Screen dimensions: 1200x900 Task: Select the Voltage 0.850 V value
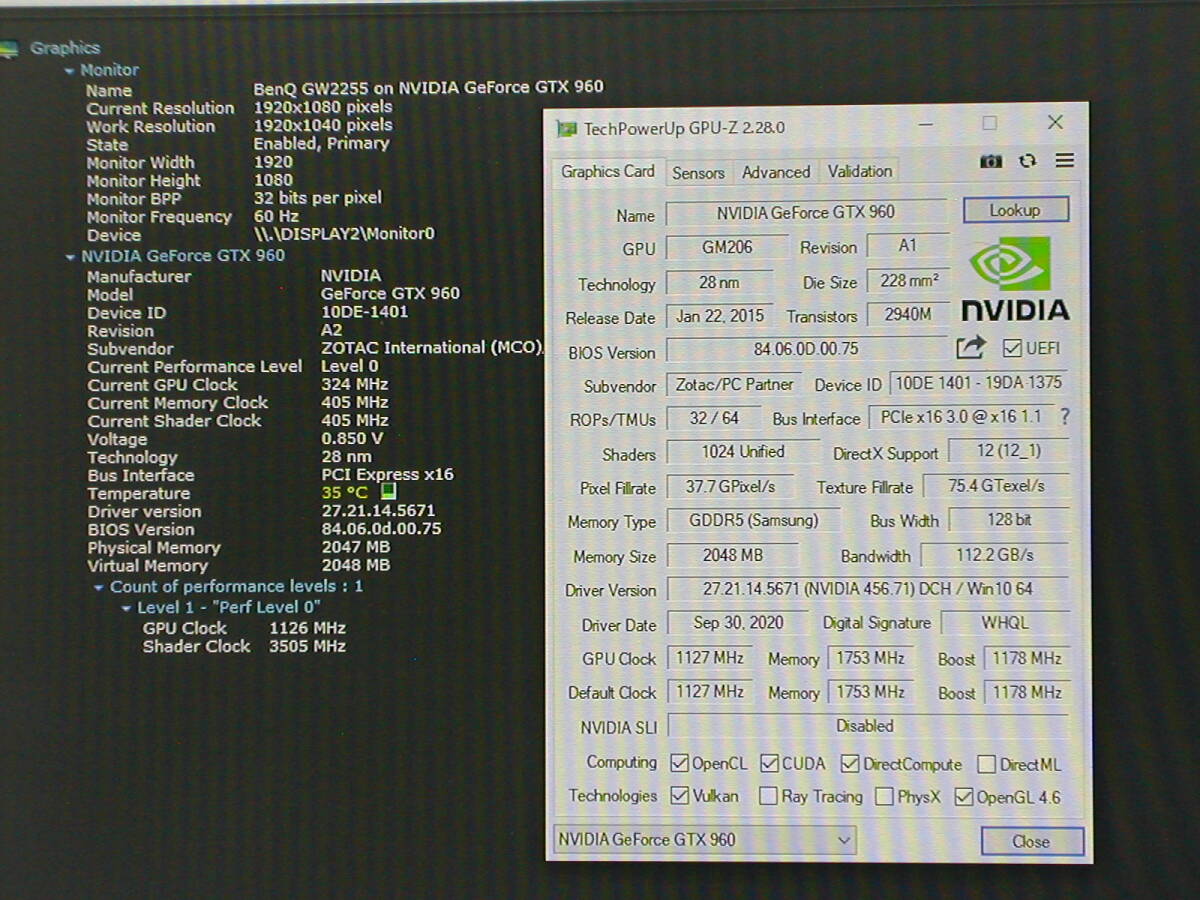click(352, 439)
